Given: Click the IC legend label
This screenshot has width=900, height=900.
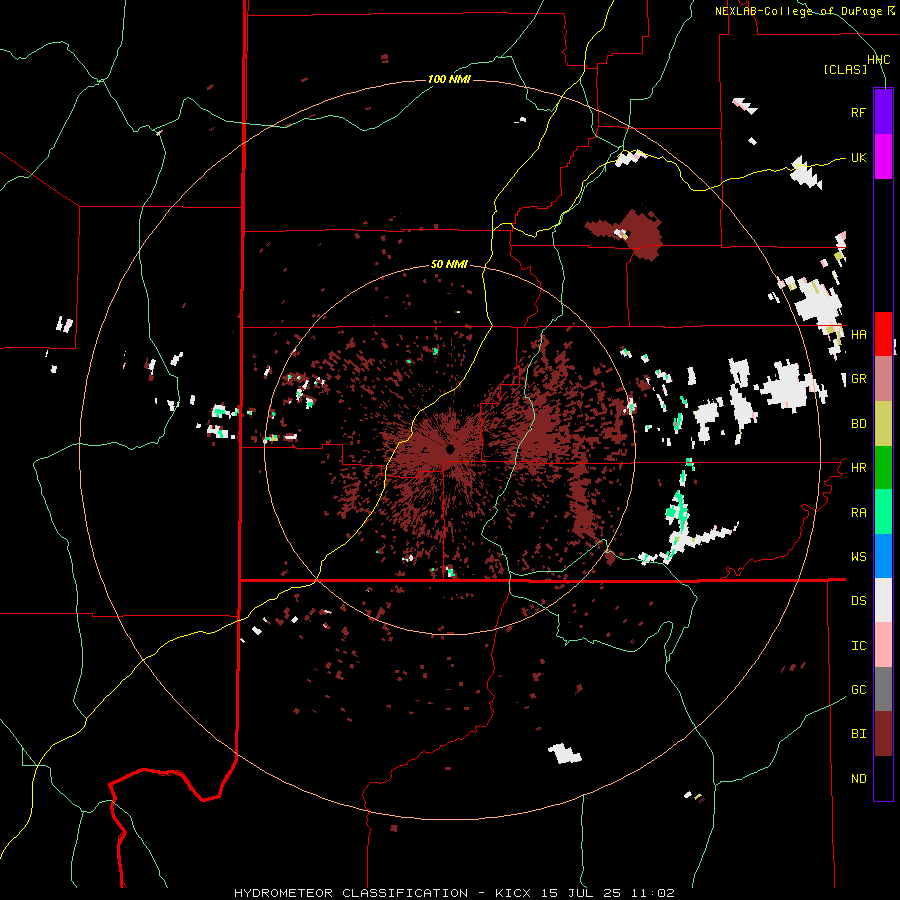Looking at the screenshot, I should pos(858,646).
